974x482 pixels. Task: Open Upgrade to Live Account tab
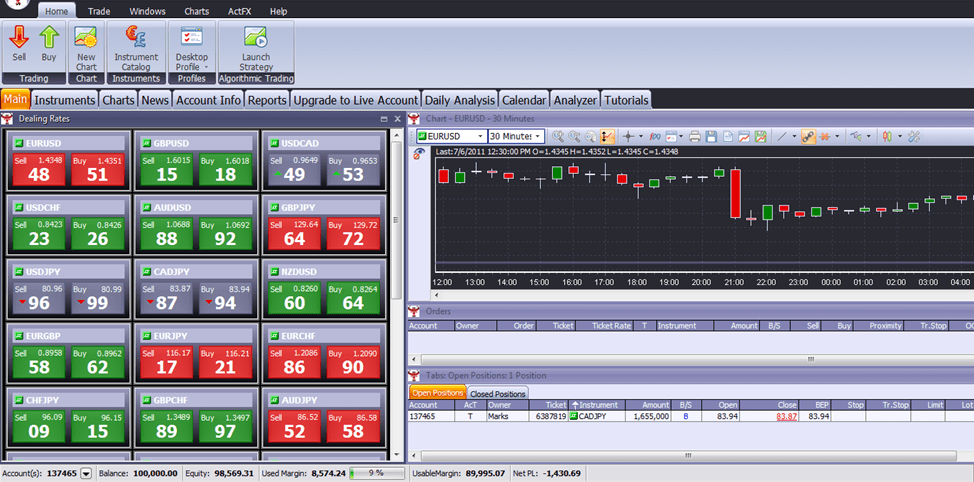coord(355,100)
